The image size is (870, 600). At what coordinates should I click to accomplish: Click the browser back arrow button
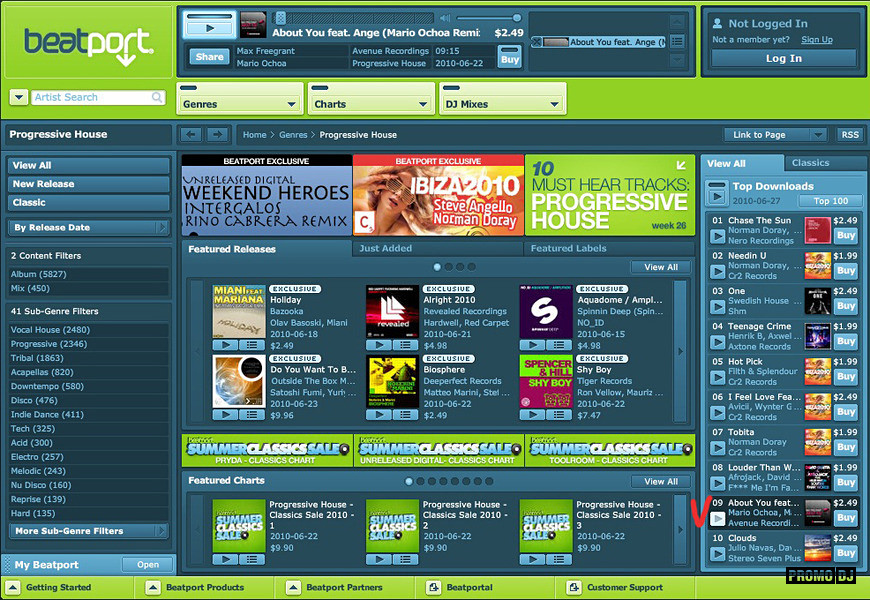point(191,134)
